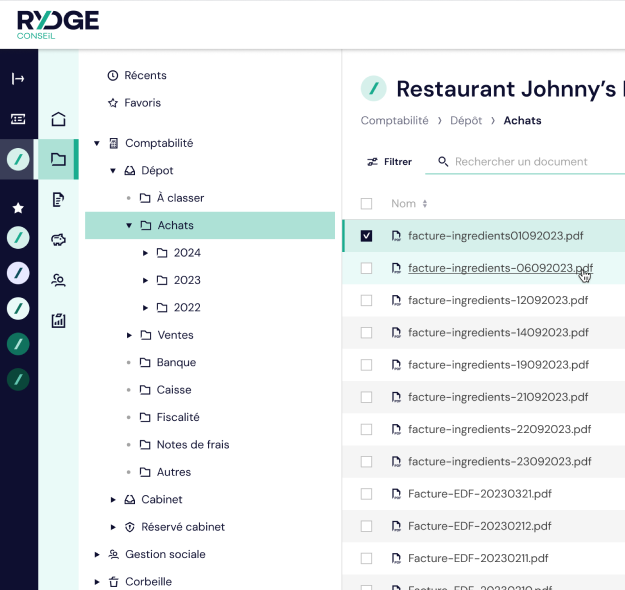Expand the 2024 folder
This screenshot has width=625, height=590.
[145, 253]
